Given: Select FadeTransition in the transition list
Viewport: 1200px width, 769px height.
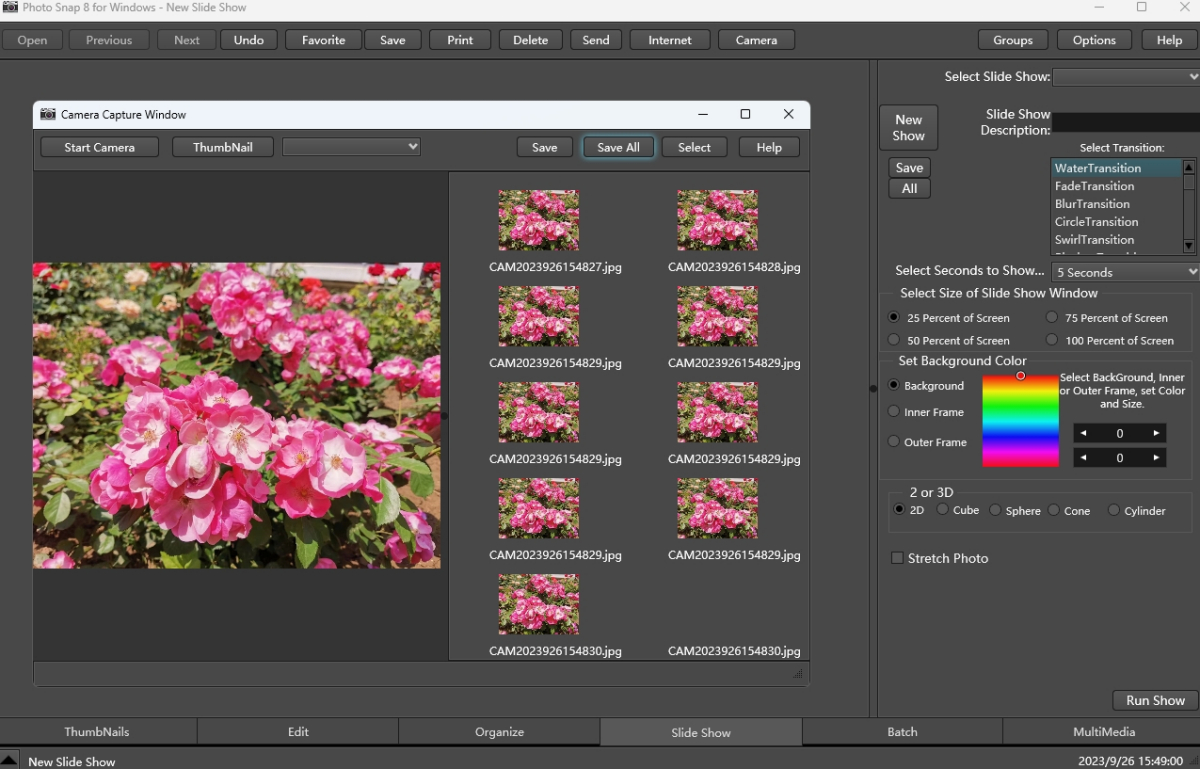Looking at the screenshot, I should 1117,186.
